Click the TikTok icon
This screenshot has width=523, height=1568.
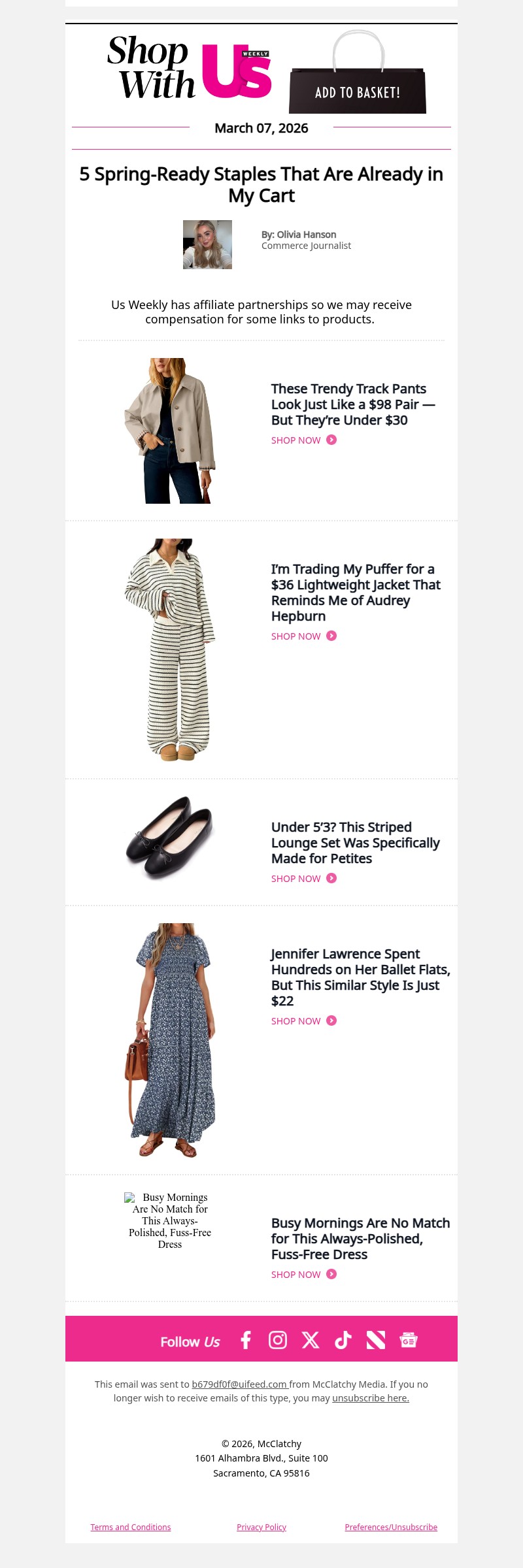coord(343,1340)
